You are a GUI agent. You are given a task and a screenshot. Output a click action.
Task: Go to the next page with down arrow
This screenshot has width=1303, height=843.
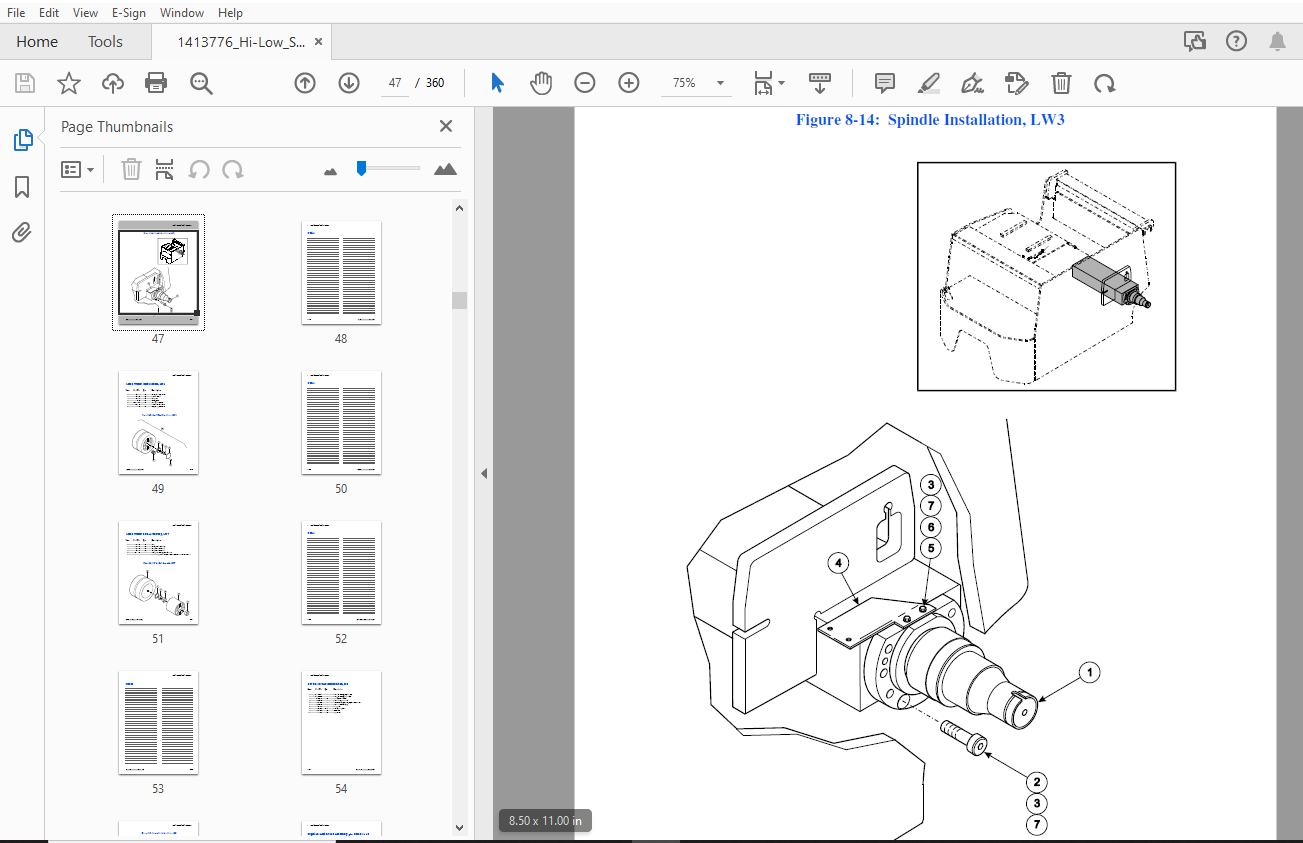(x=349, y=83)
